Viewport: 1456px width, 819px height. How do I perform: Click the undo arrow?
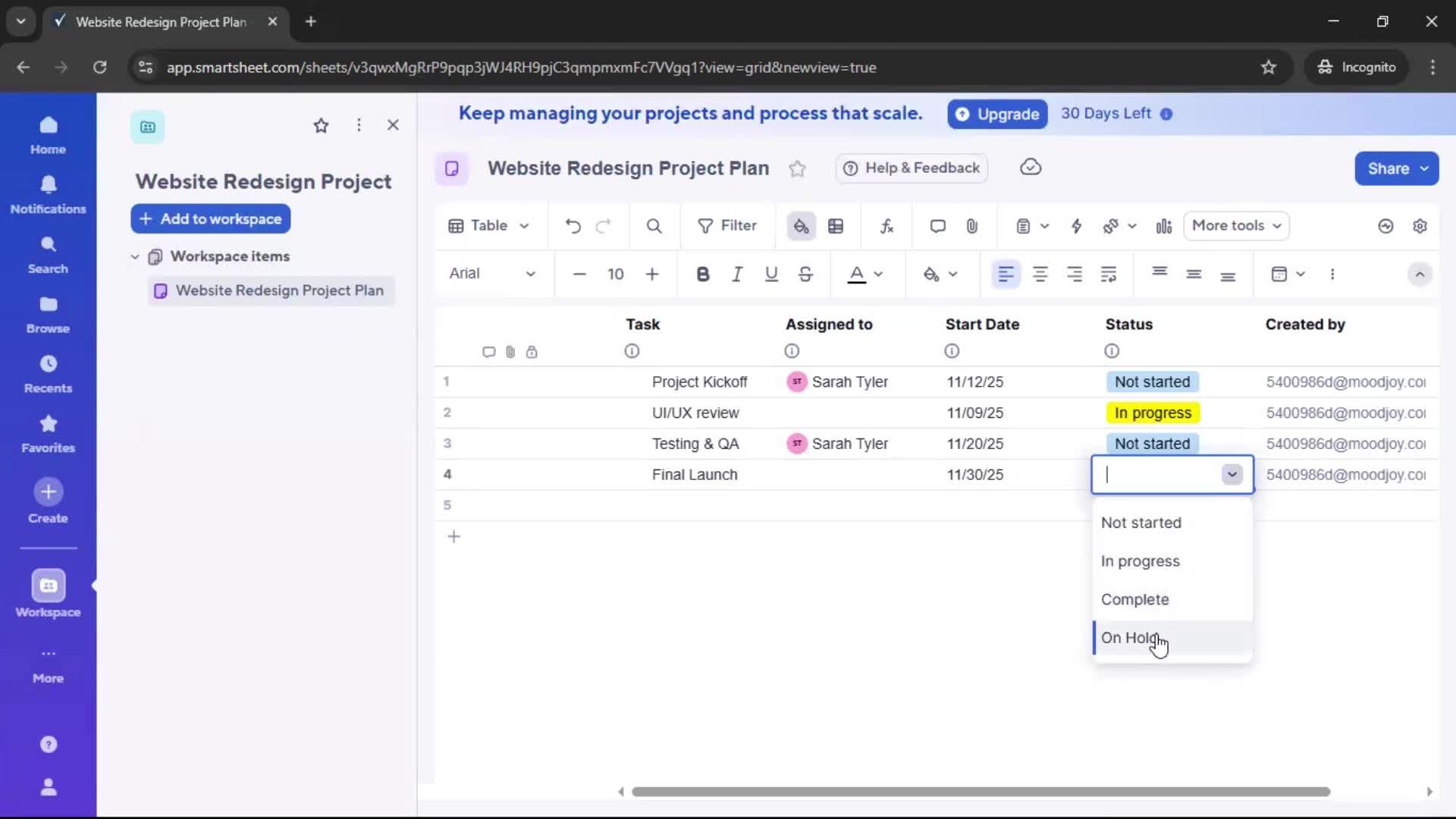pos(573,225)
